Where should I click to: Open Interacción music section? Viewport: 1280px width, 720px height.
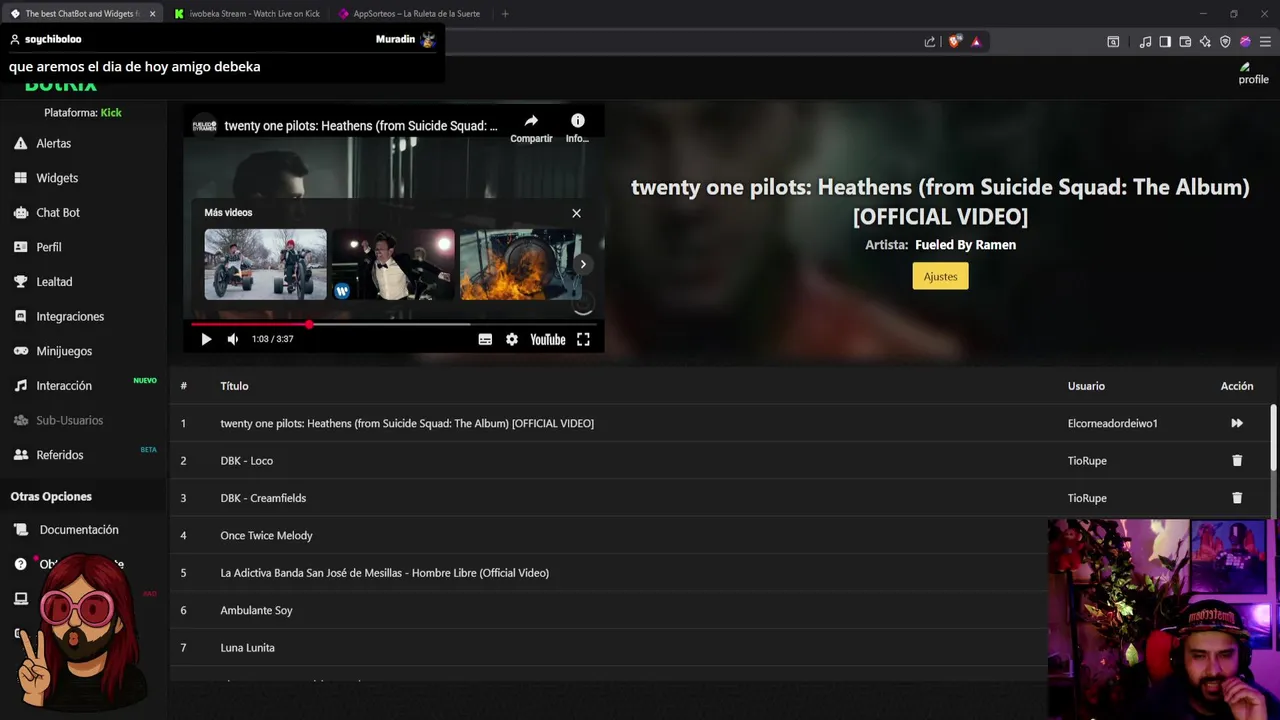click(x=63, y=386)
